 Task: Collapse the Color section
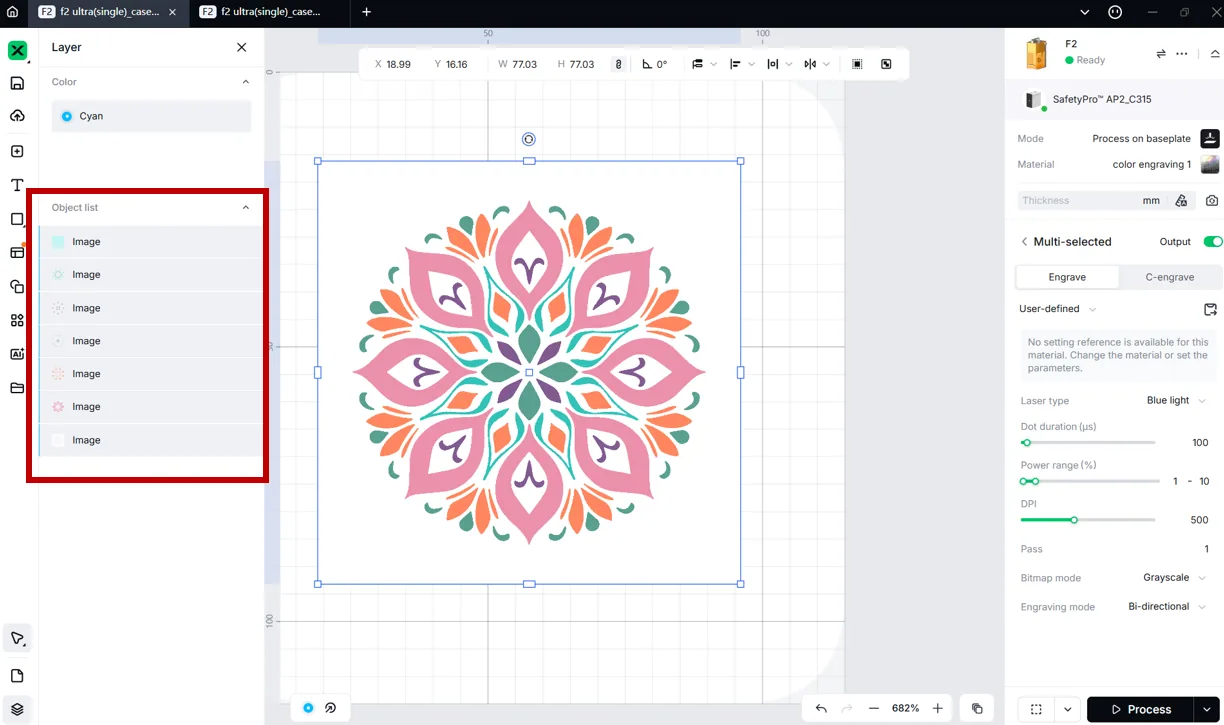click(x=246, y=82)
